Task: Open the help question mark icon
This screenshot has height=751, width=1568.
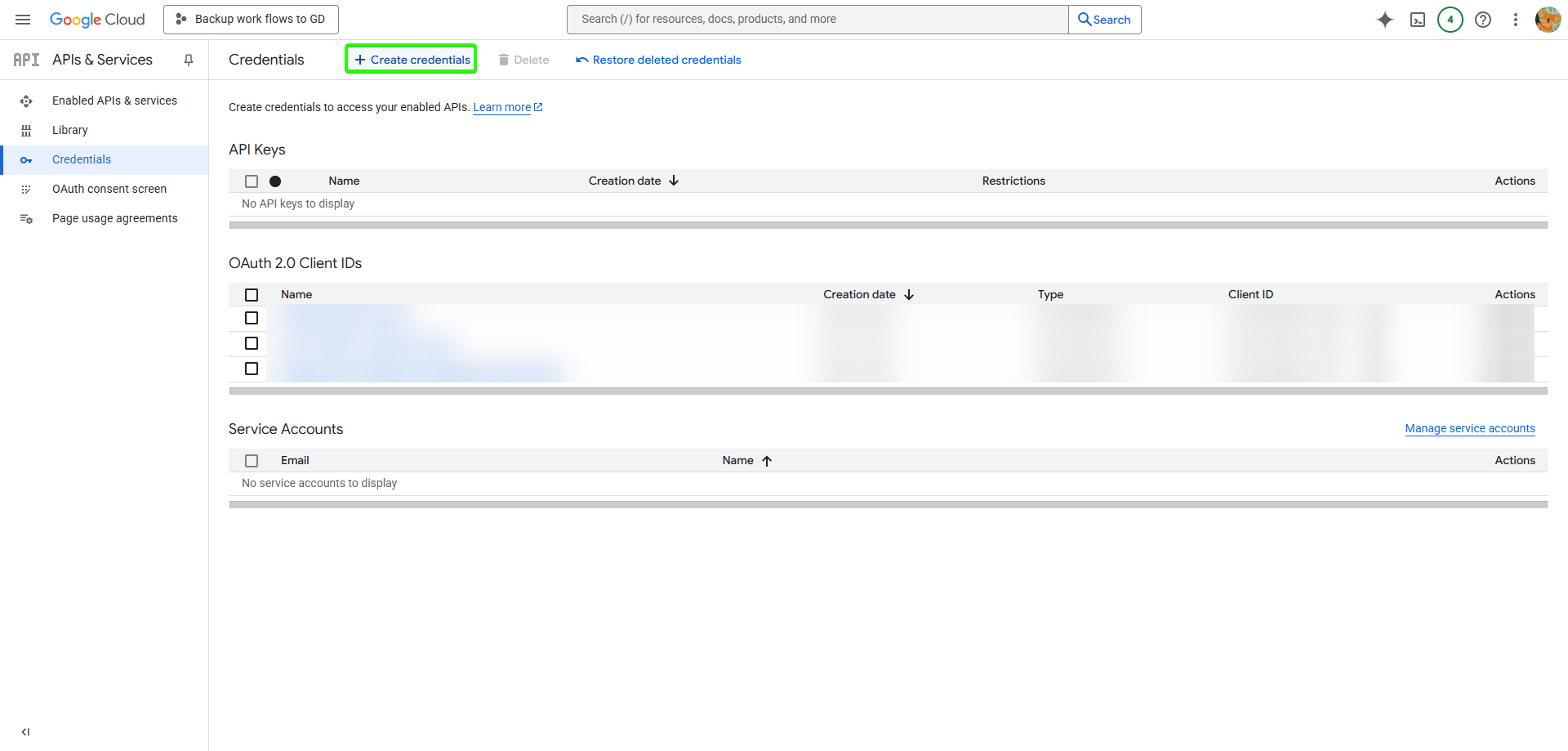Action: click(1483, 20)
